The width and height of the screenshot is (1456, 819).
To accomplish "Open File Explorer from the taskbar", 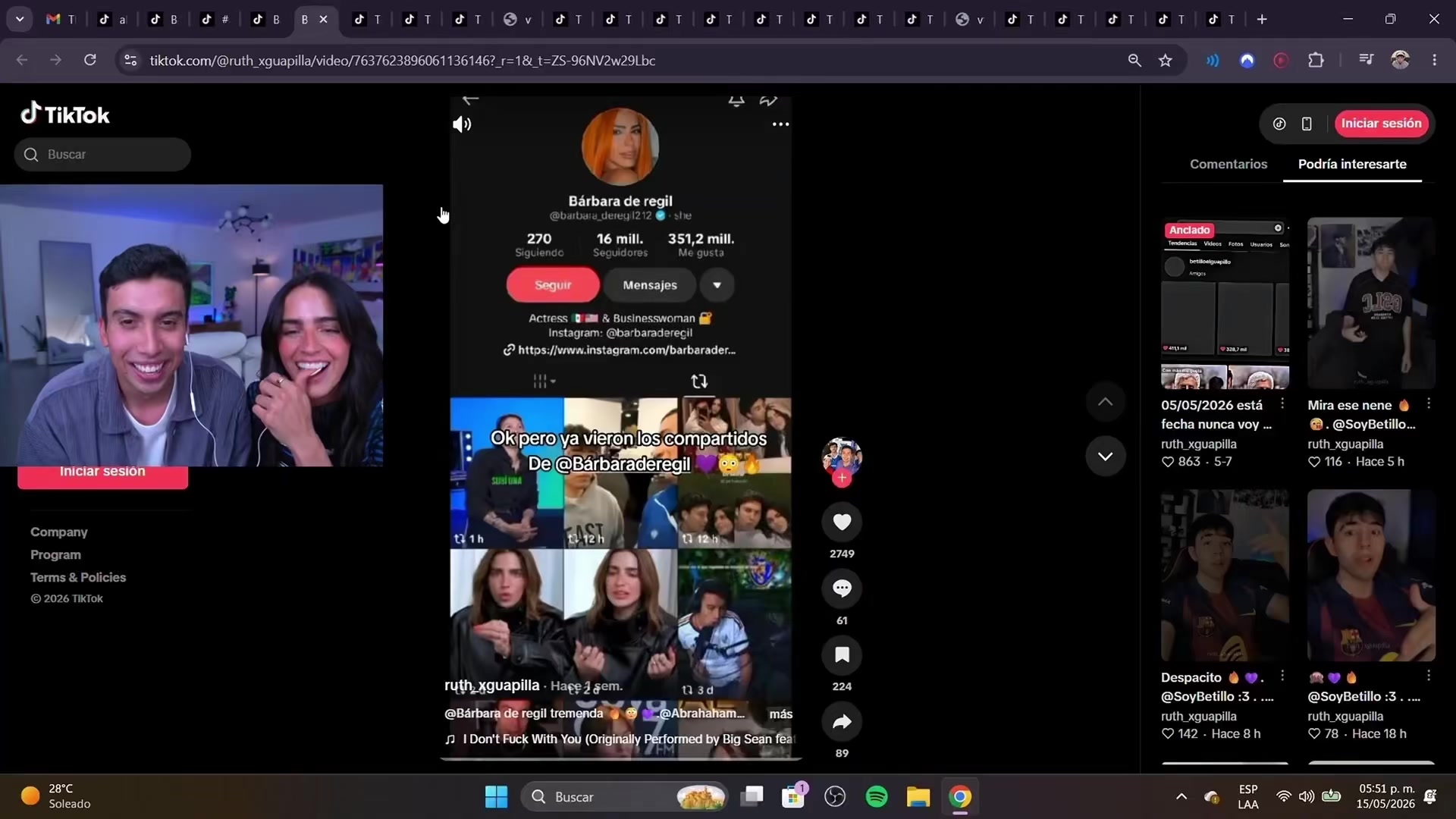I will tap(918, 797).
